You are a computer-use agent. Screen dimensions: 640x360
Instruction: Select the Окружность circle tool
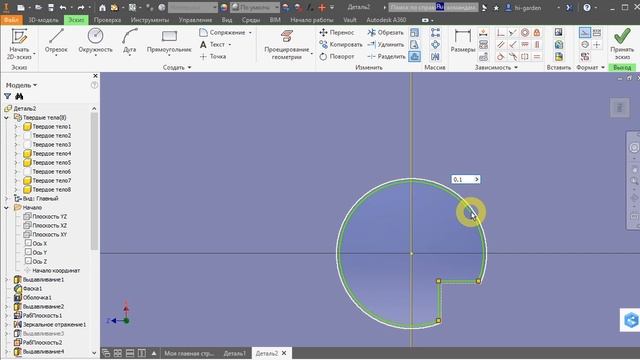[95, 41]
